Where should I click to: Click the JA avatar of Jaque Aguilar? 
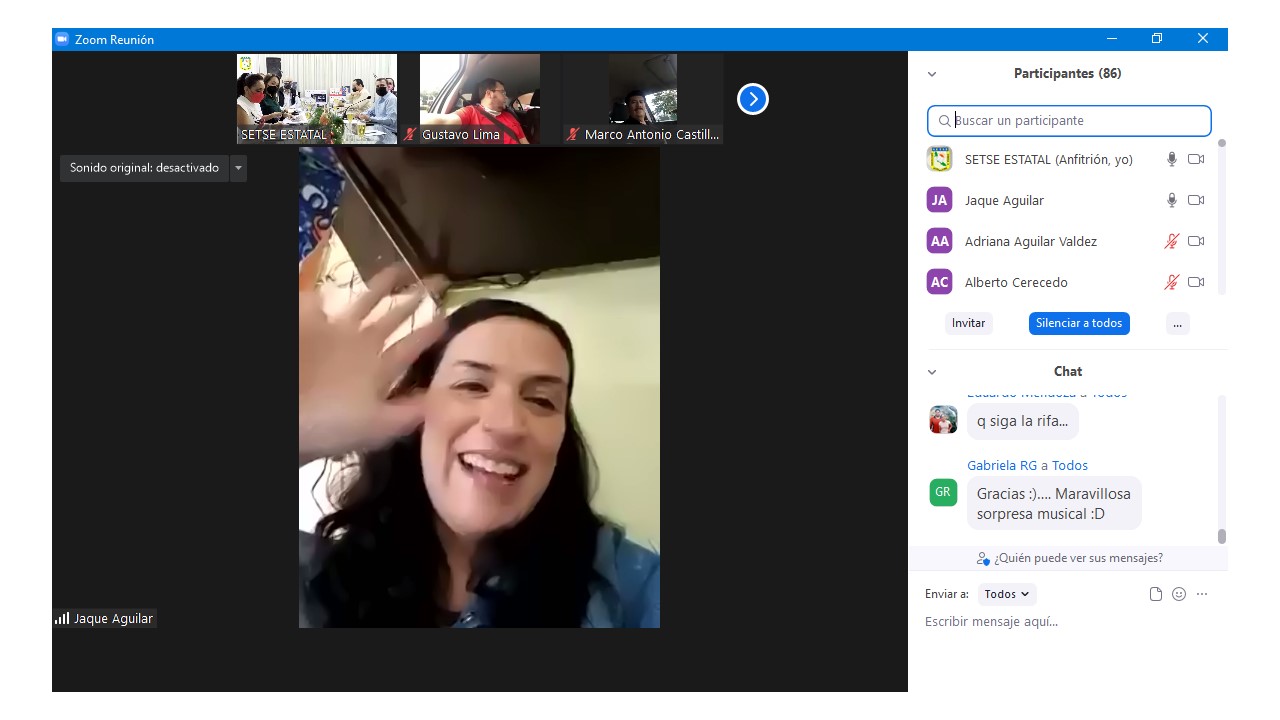pyautogui.click(x=939, y=200)
